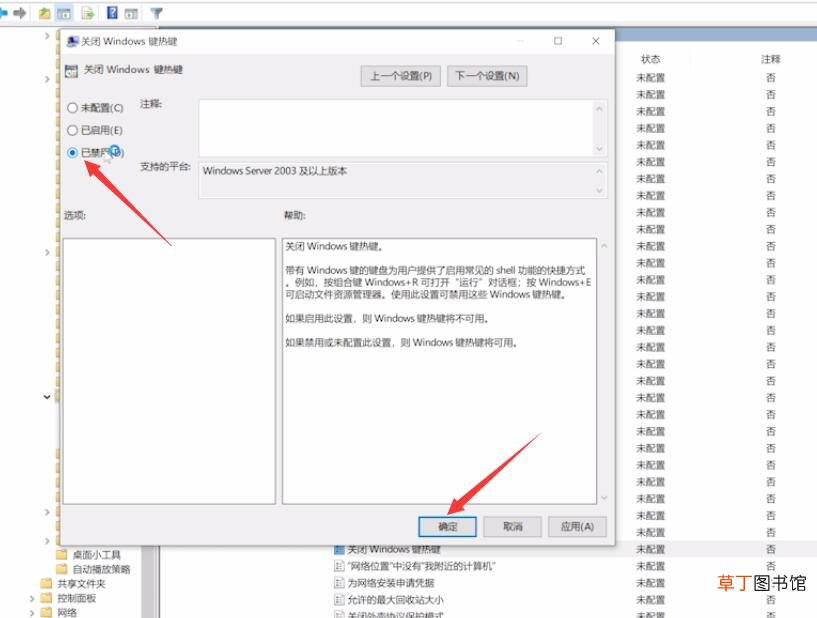This screenshot has height=618, width=817.
Task: Click the 应用(A) button
Action: pos(577,527)
